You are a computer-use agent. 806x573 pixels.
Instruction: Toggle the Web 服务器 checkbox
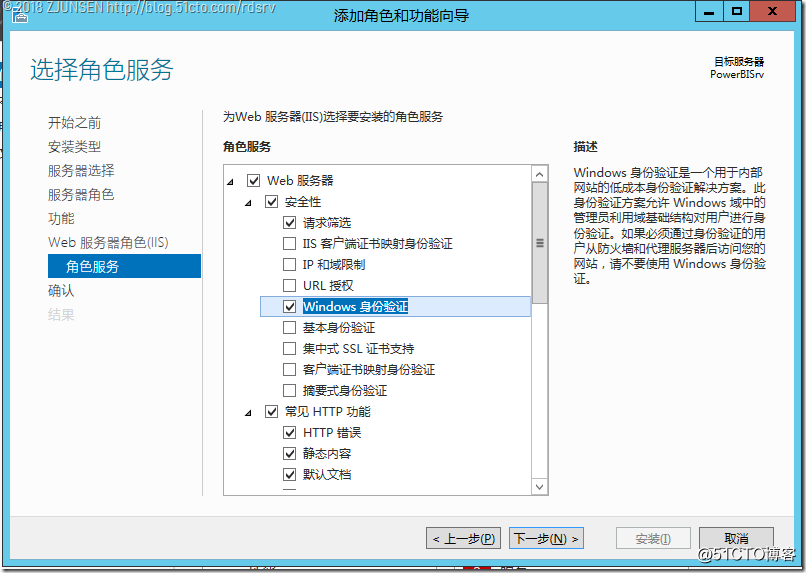(253, 180)
